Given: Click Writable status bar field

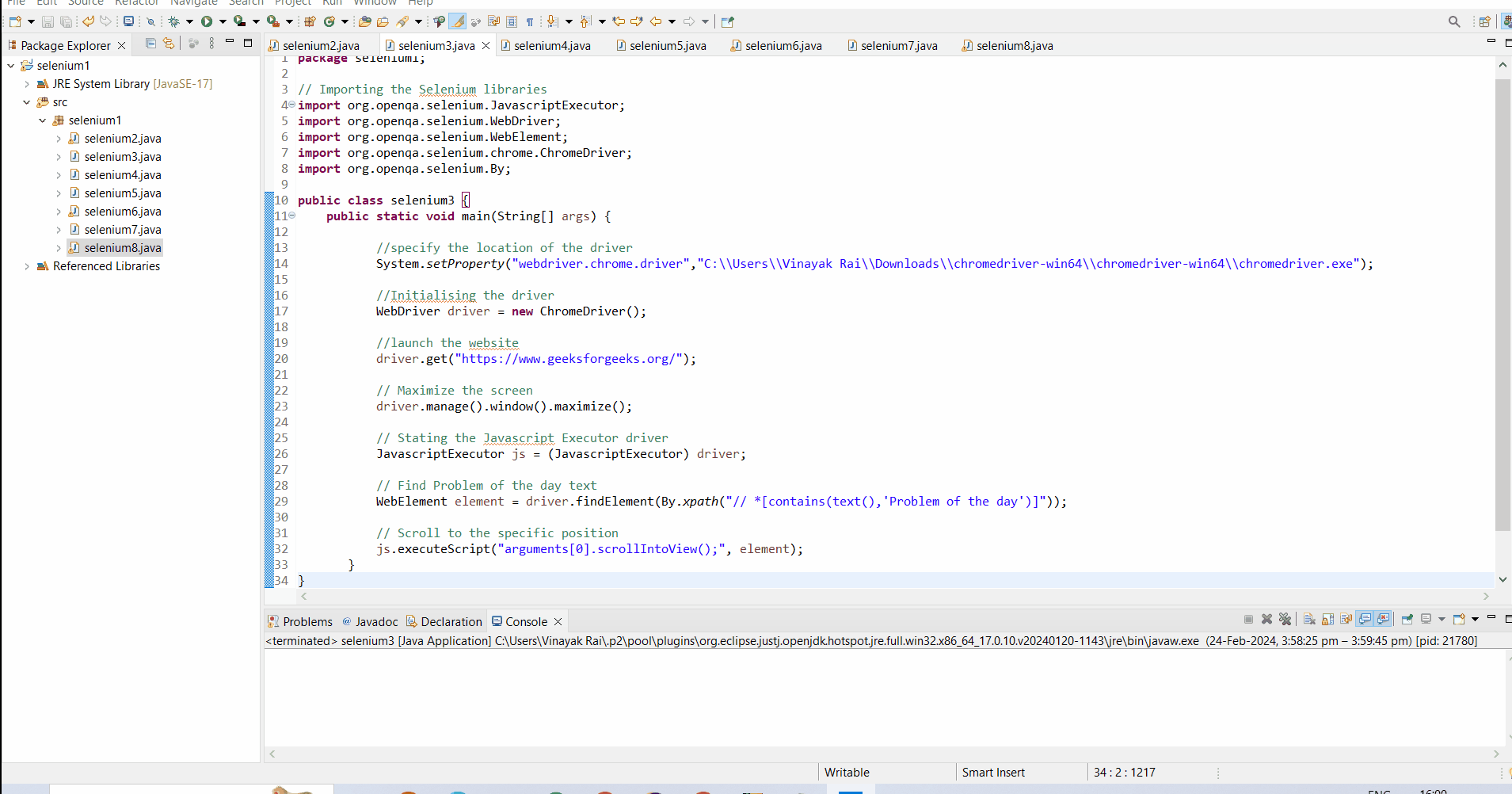Looking at the screenshot, I should pos(847,772).
